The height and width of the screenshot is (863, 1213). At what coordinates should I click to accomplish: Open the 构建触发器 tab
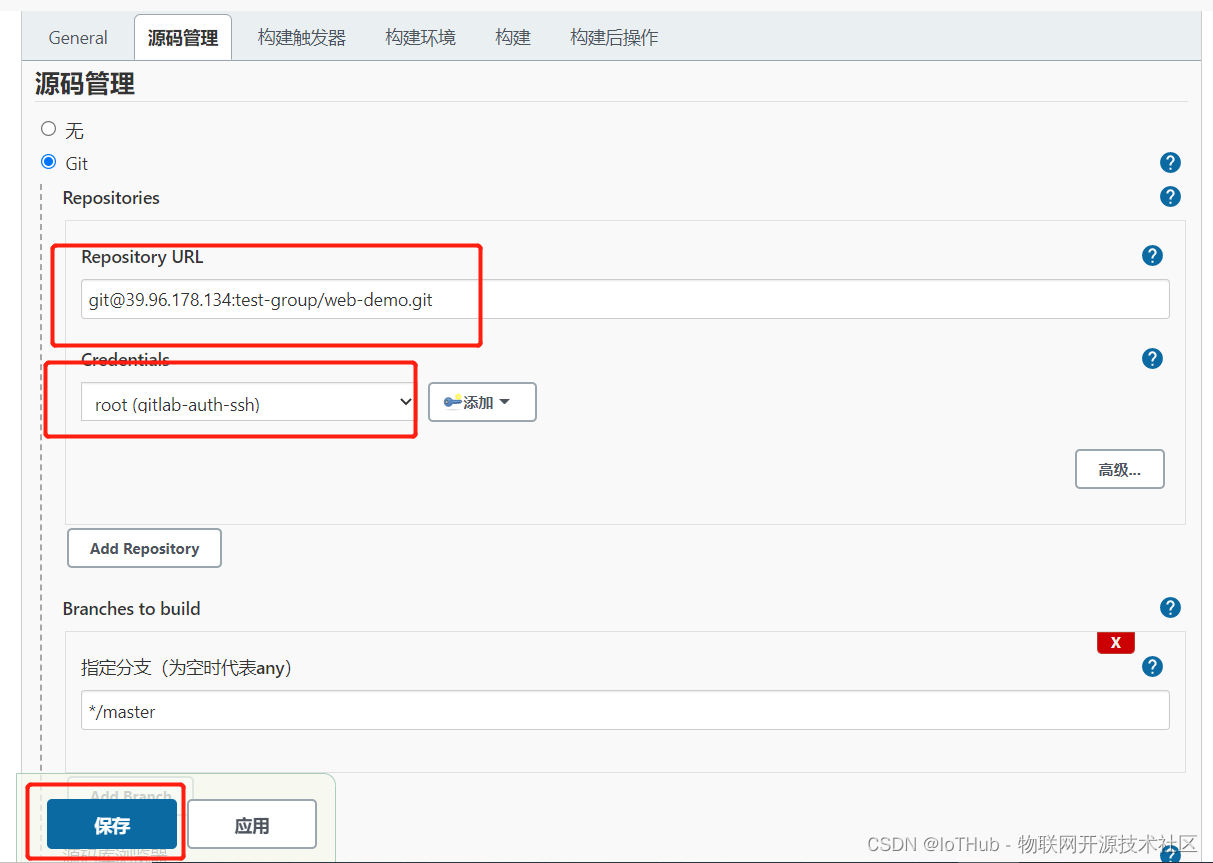pyautogui.click(x=302, y=38)
